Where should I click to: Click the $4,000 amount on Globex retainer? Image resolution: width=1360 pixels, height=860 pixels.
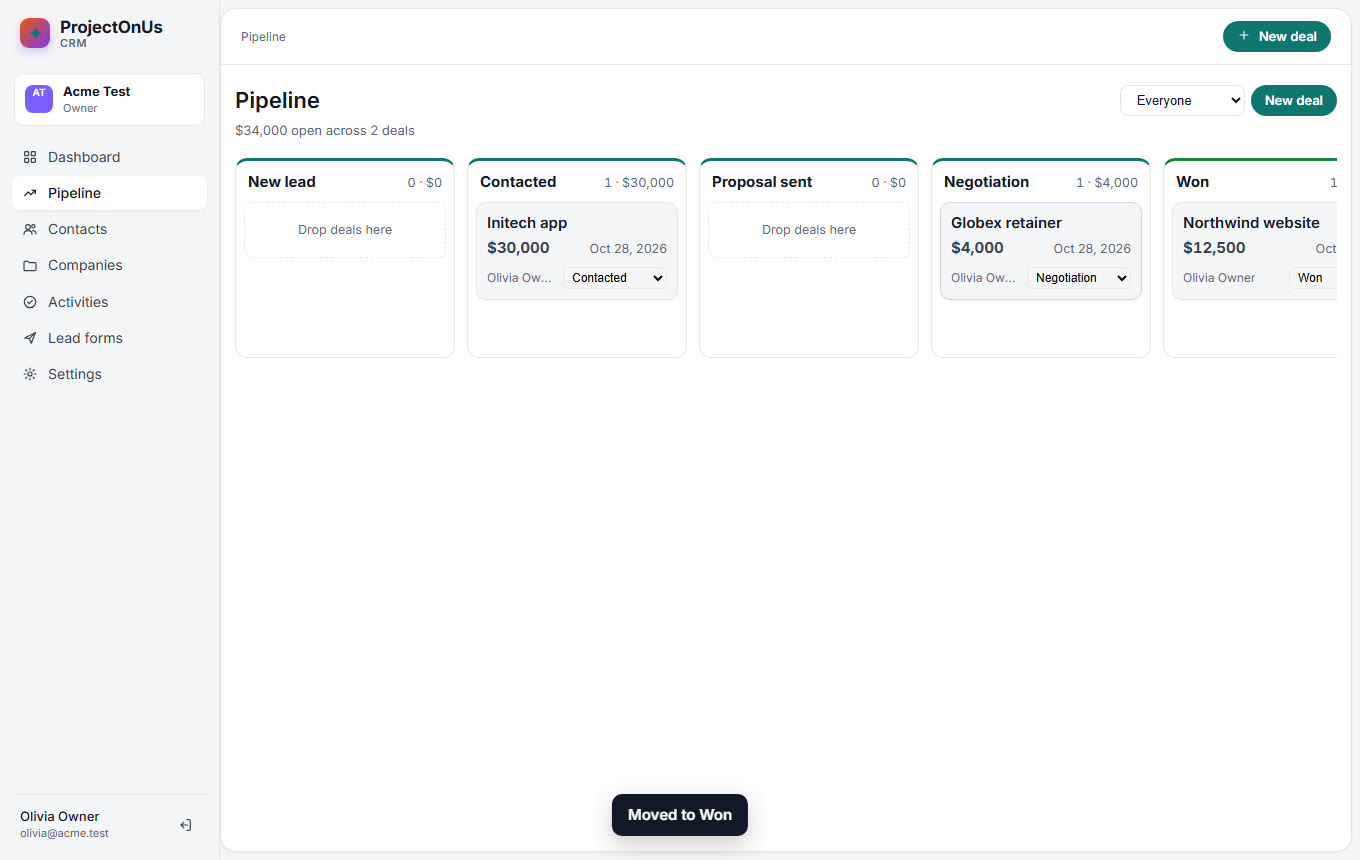[977, 248]
